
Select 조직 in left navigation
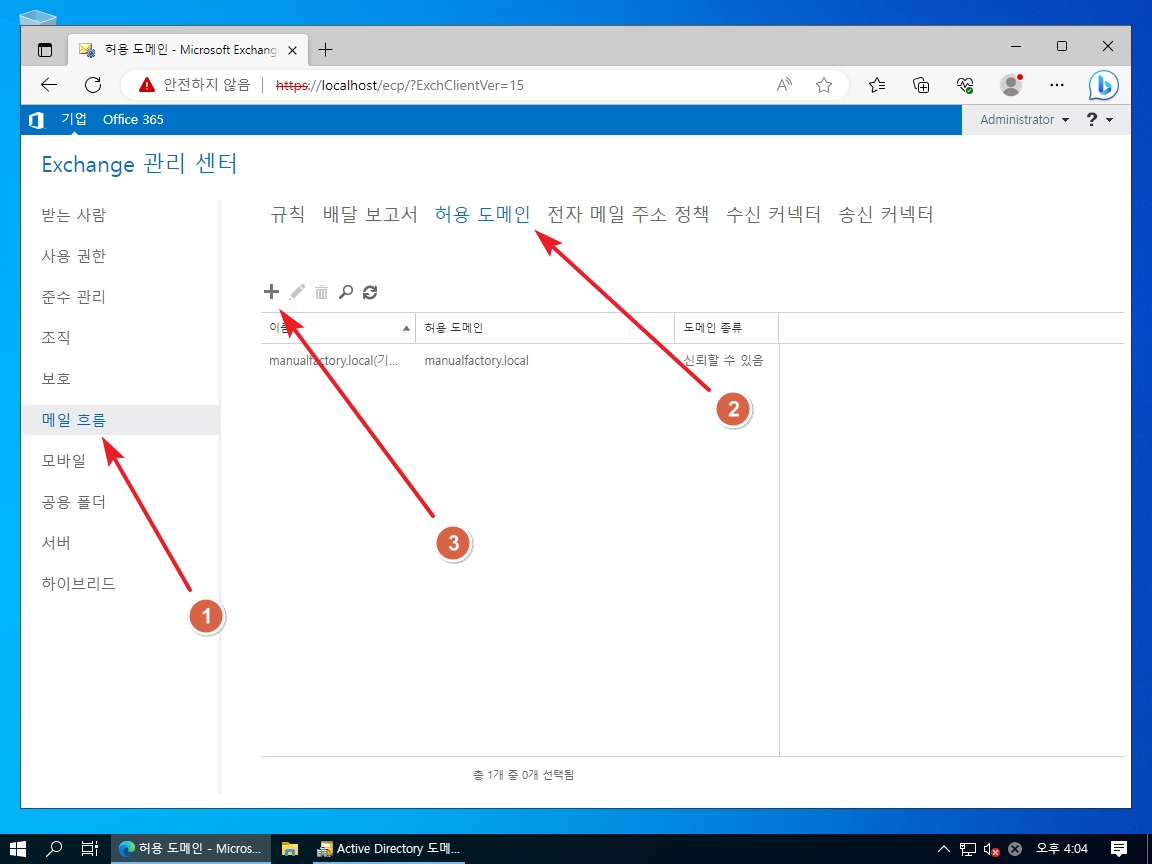click(x=56, y=337)
